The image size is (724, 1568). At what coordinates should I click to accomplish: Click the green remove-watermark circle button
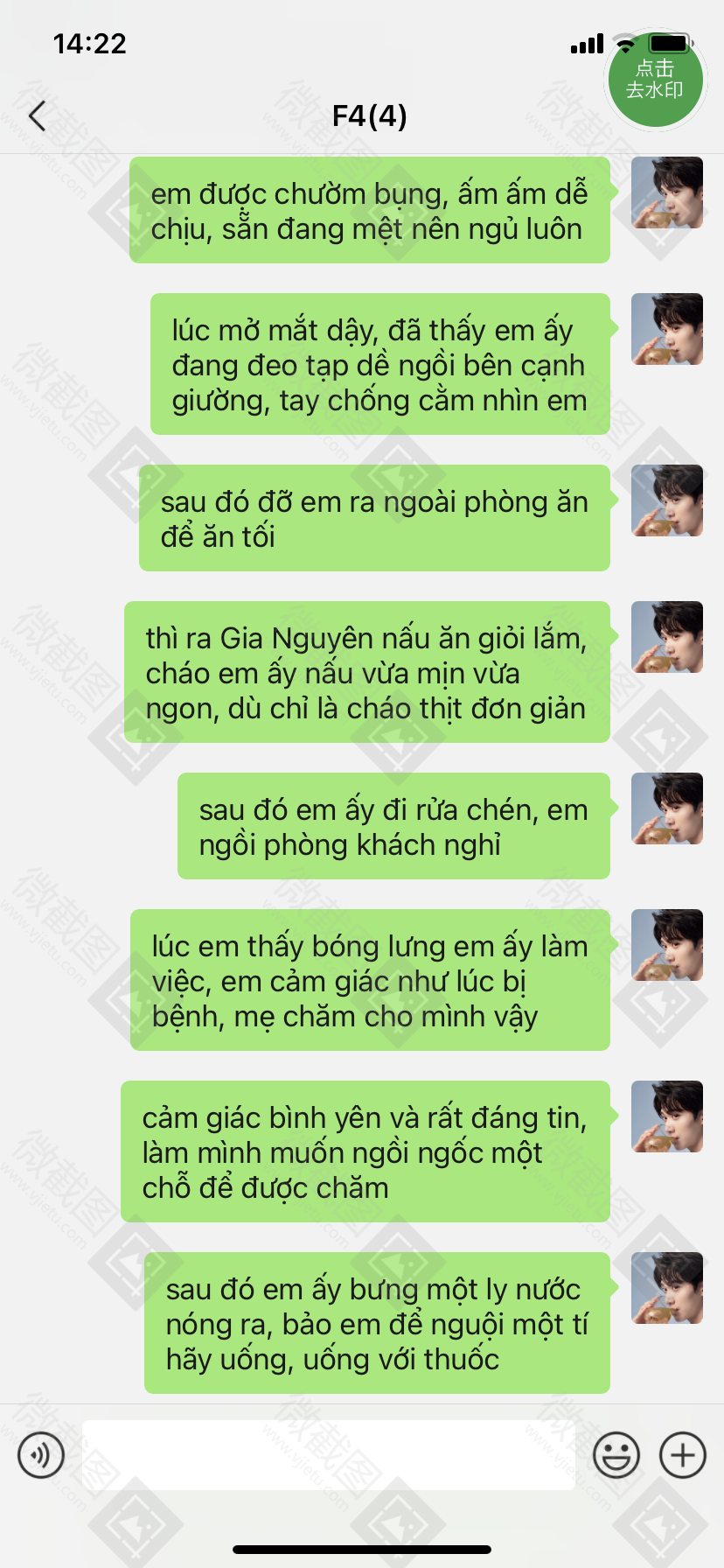click(x=656, y=80)
